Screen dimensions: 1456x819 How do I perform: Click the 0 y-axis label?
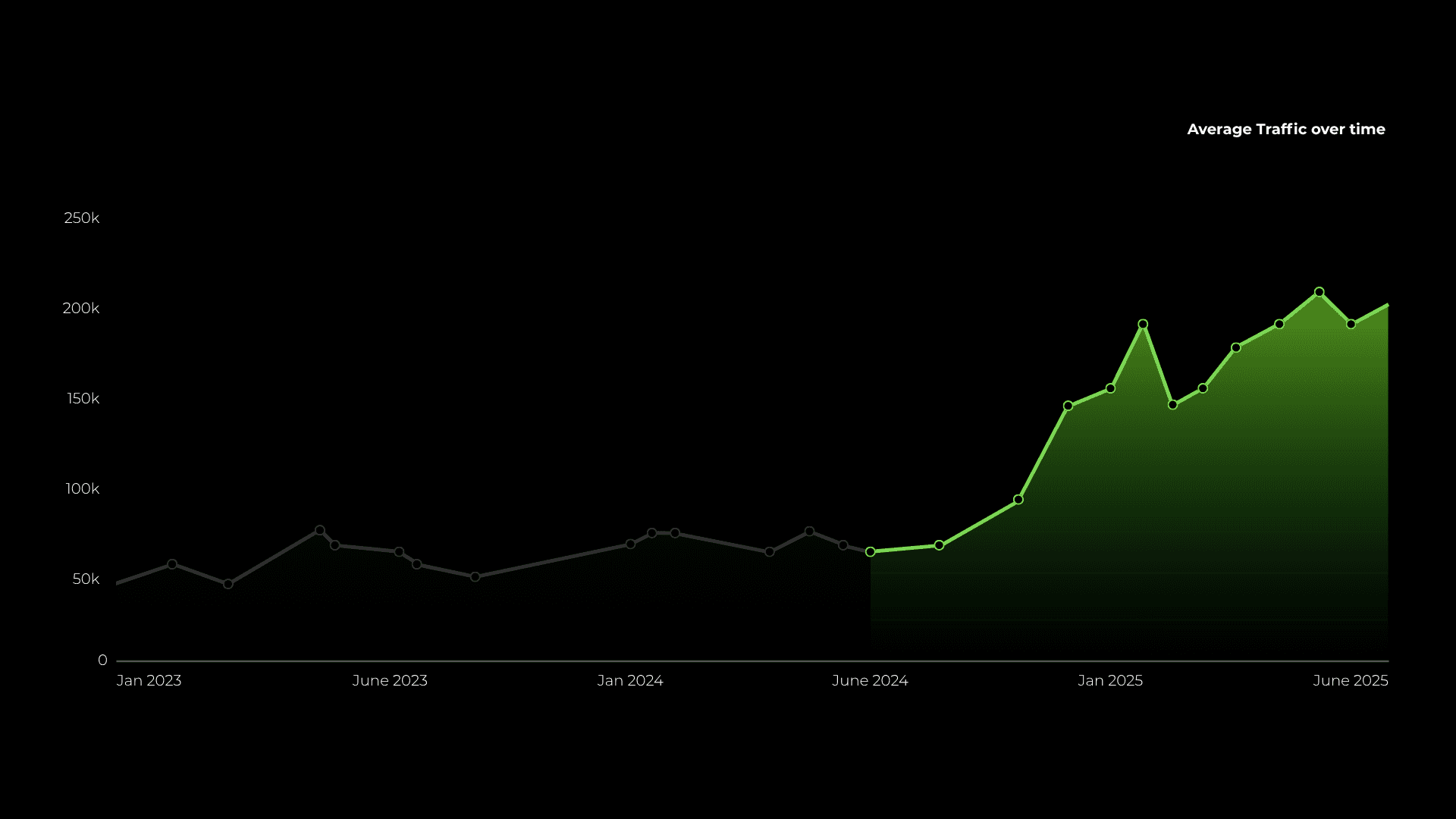point(102,661)
